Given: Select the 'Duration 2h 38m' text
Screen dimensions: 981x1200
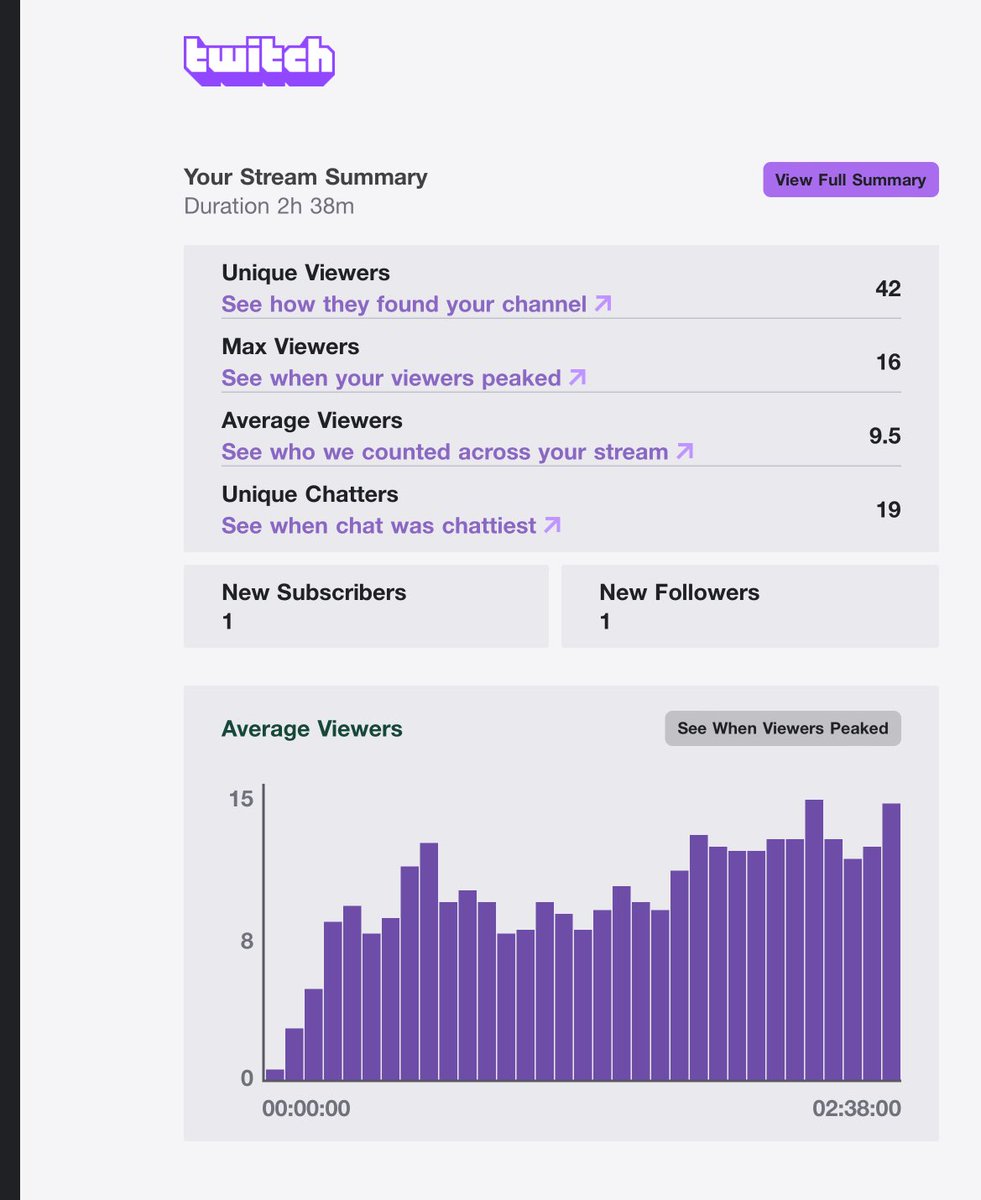Looking at the screenshot, I should 269,207.
